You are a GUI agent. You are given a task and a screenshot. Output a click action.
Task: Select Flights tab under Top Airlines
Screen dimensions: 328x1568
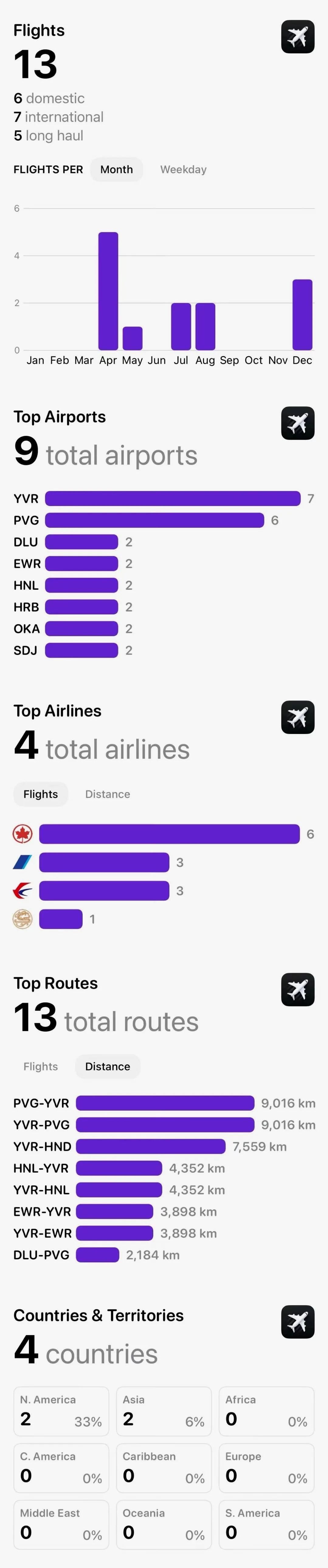(41, 794)
